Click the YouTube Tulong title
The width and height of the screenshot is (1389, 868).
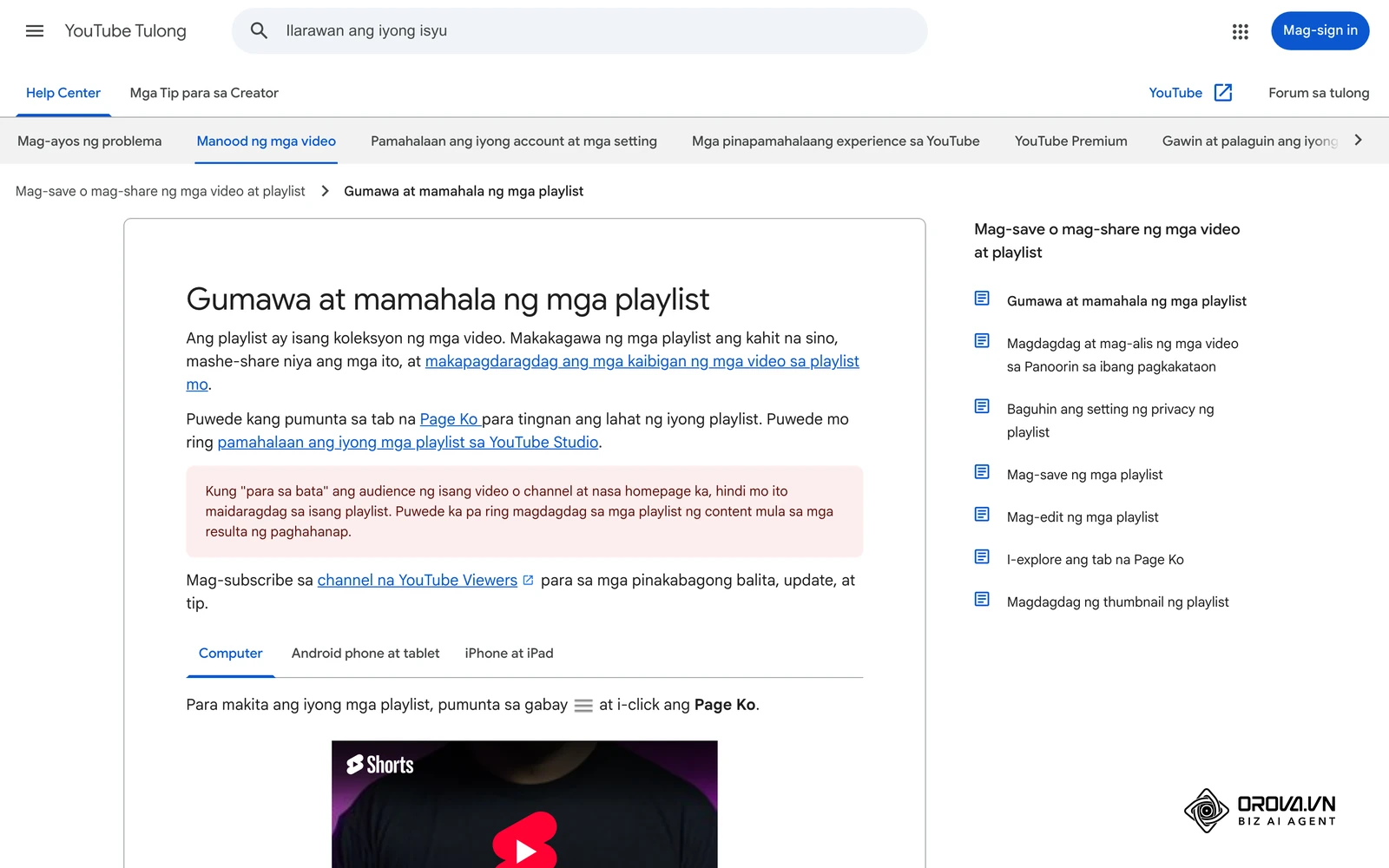coord(126,31)
